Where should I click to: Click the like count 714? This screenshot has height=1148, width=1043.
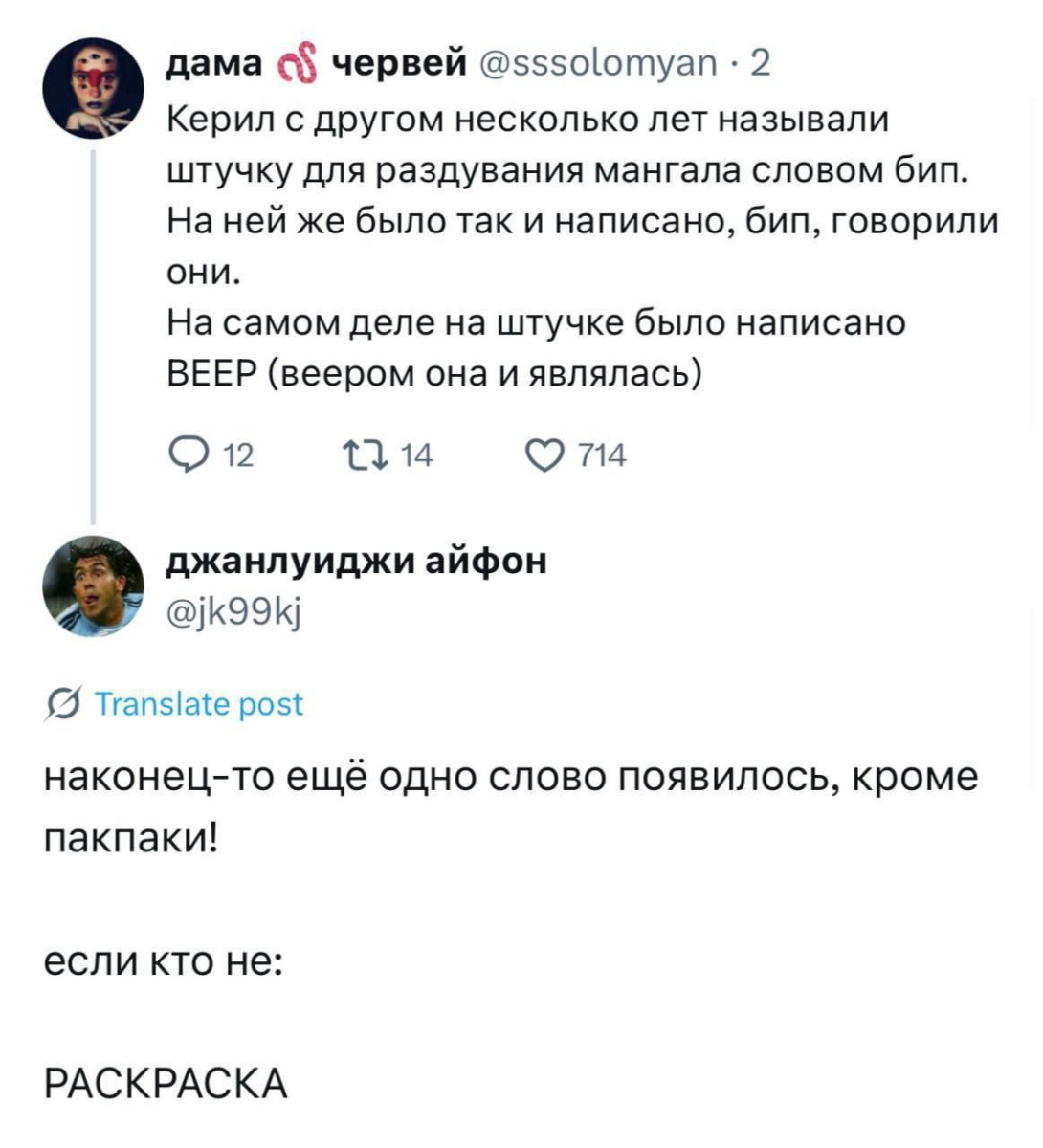coord(603,456)
